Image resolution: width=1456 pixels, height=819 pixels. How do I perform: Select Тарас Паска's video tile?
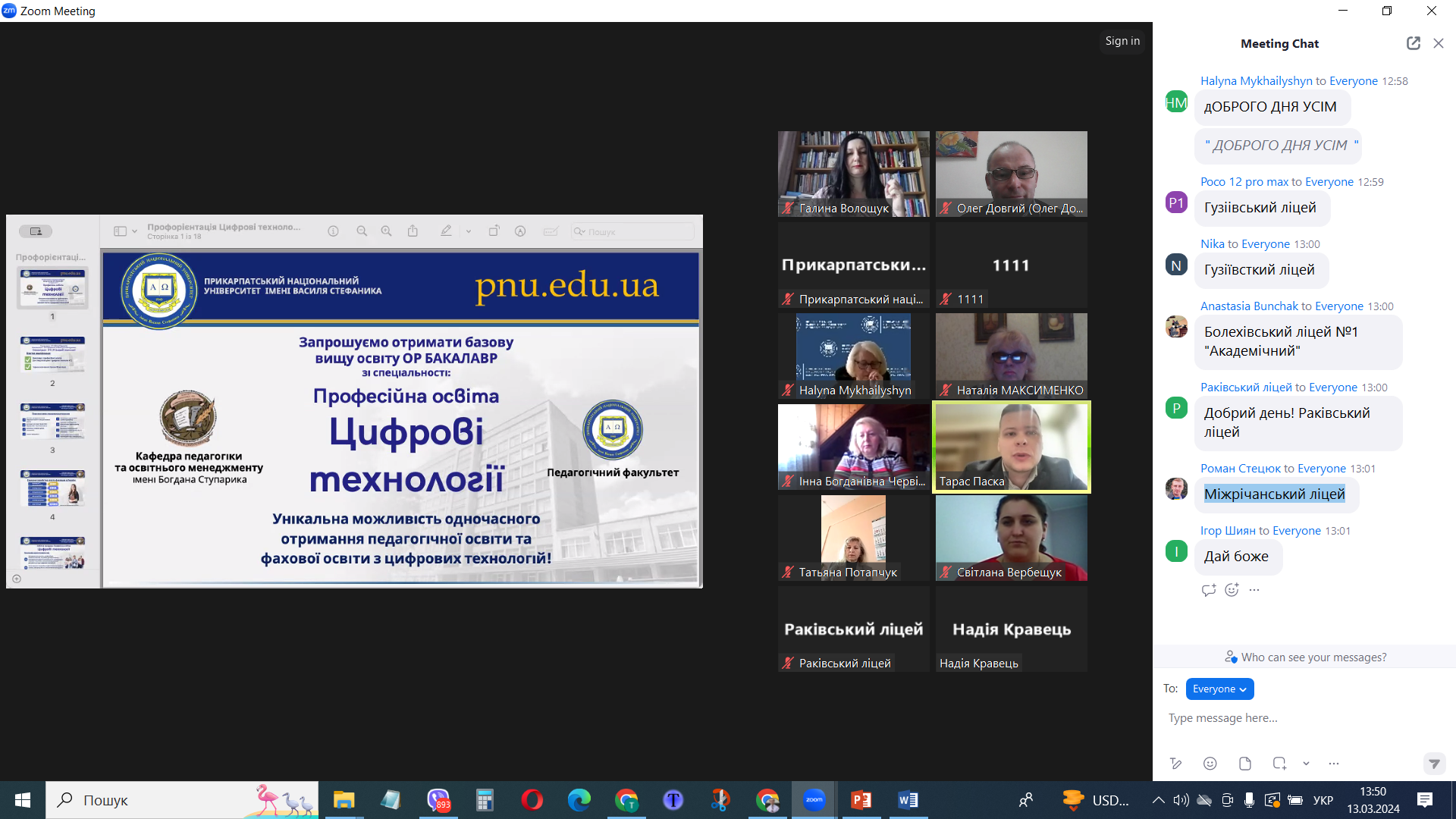[1011, 447]
